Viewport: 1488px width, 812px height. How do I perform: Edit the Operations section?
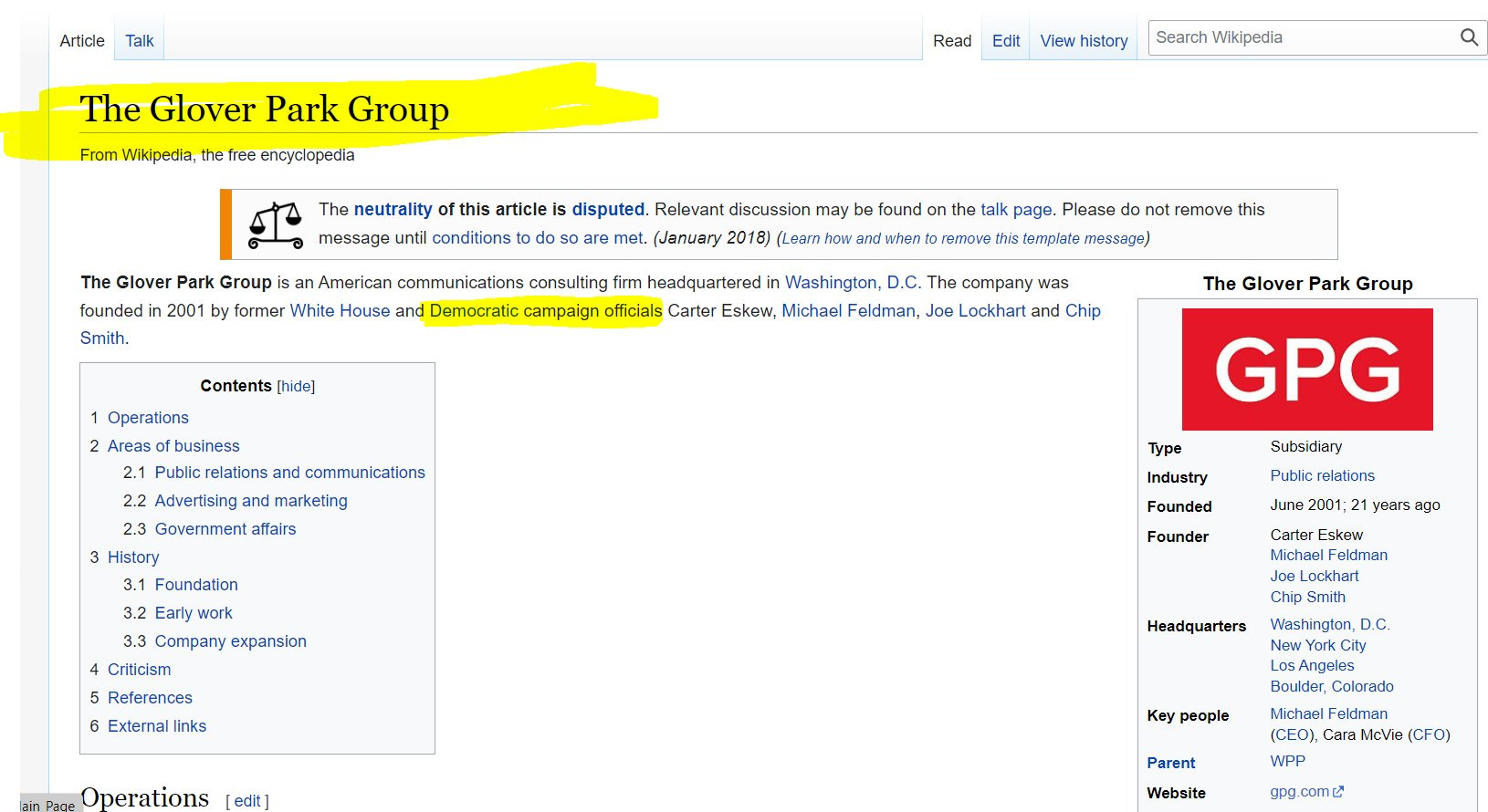coord(247,801)
